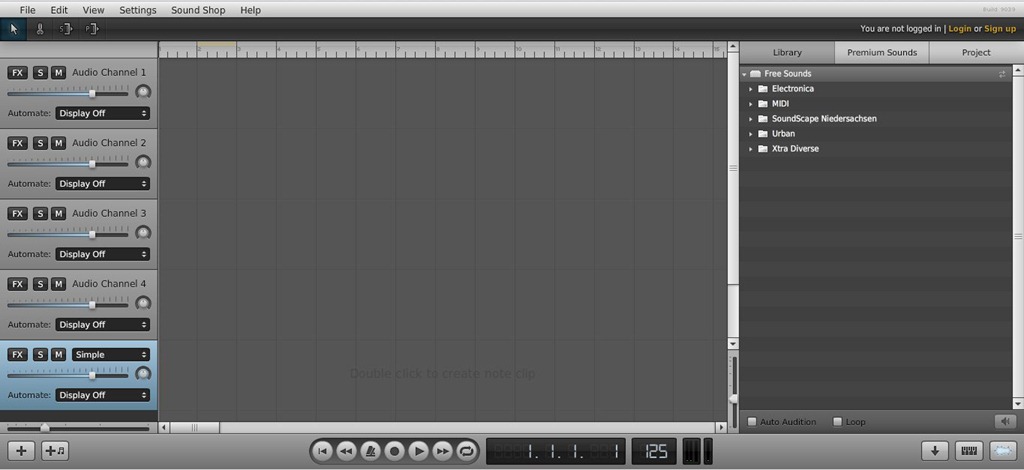
Task: Open Automate dropdown for Audio Channel 3
Action: (x=103, y=255)
